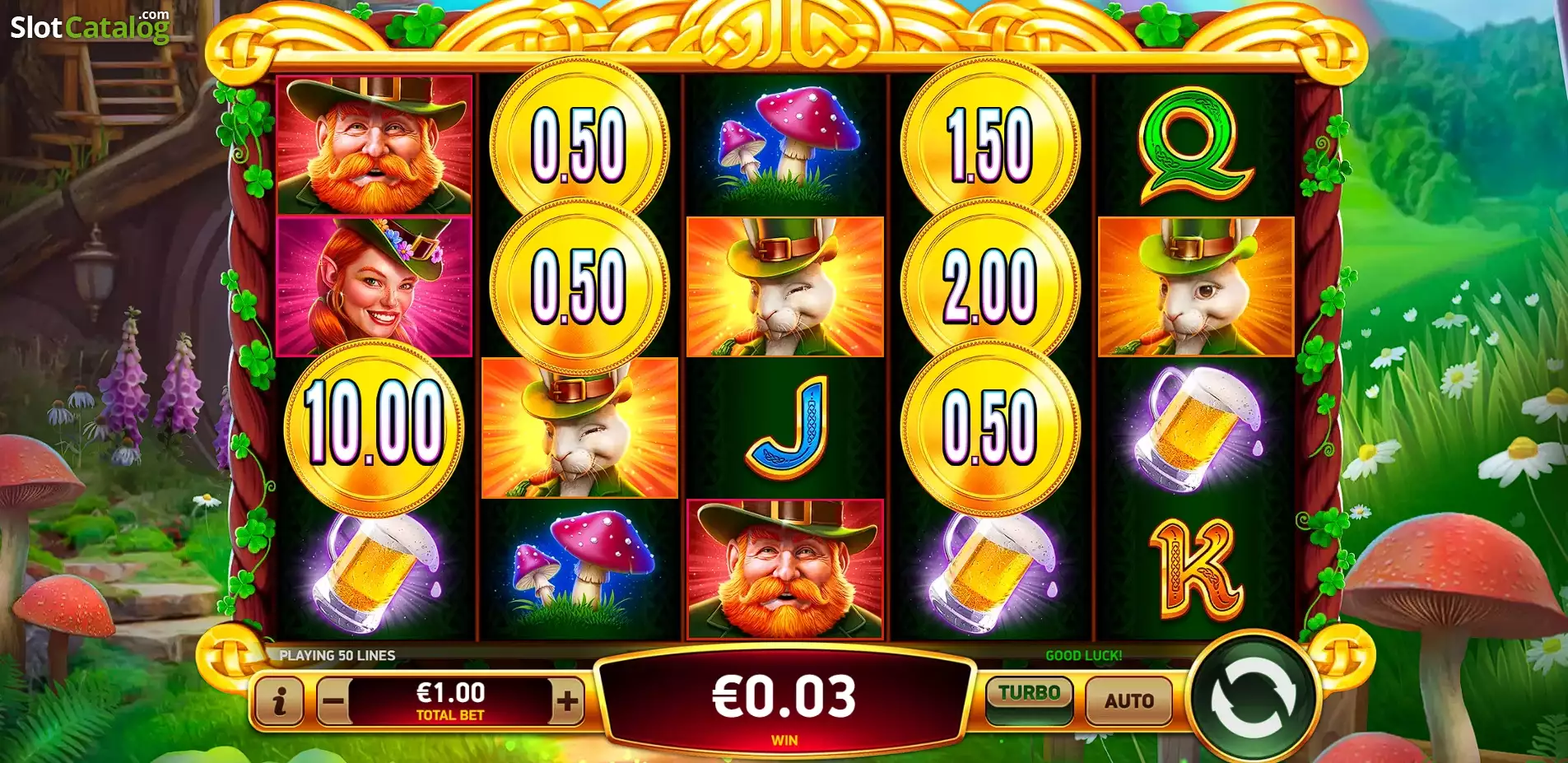Click the beer mug in fifth reel
The image size is (1568, 763).
point(1196,428)
